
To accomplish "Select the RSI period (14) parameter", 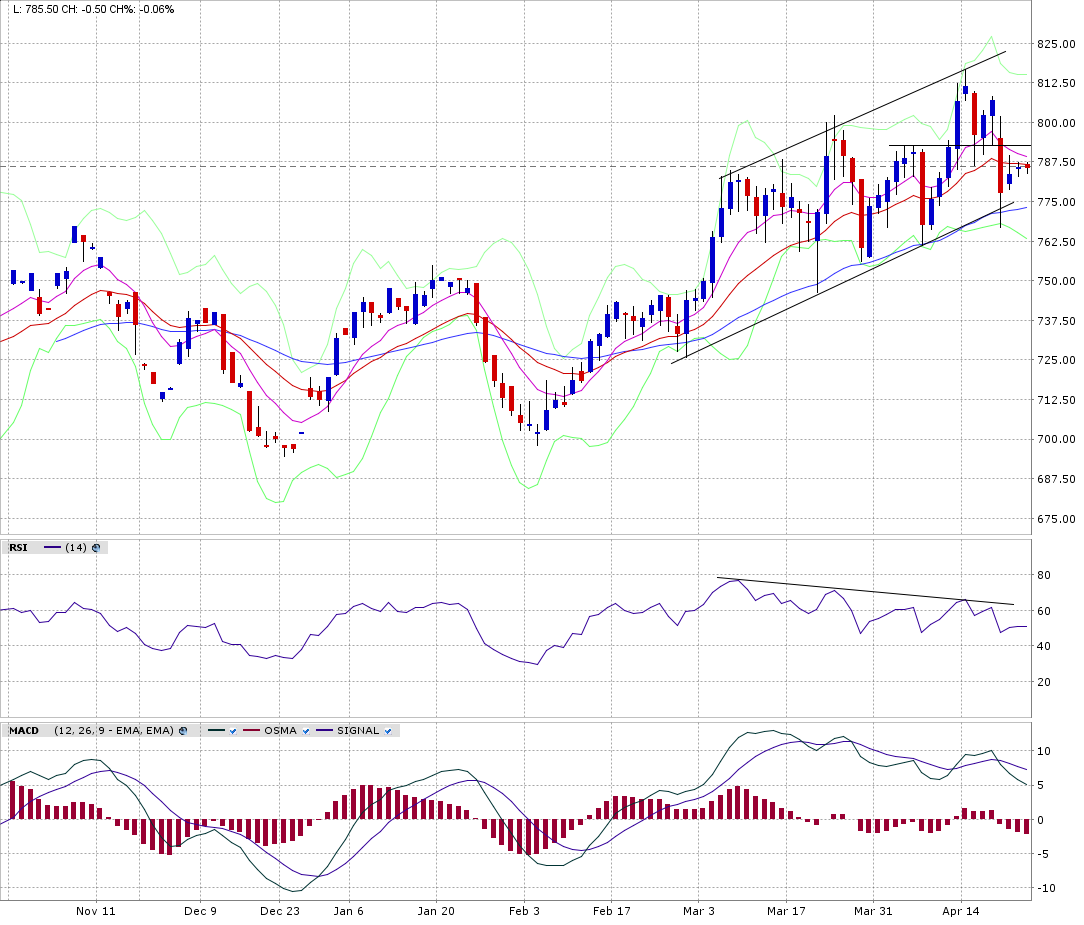I will click(76, 548).
